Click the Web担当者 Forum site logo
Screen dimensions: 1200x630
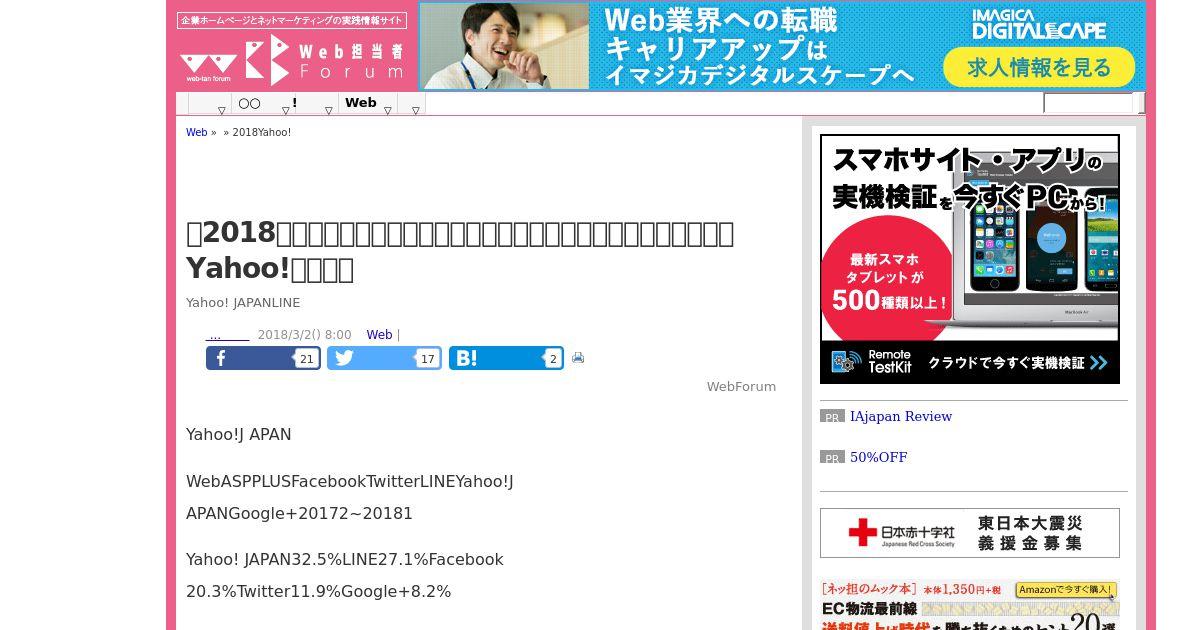tap(292, 59)
